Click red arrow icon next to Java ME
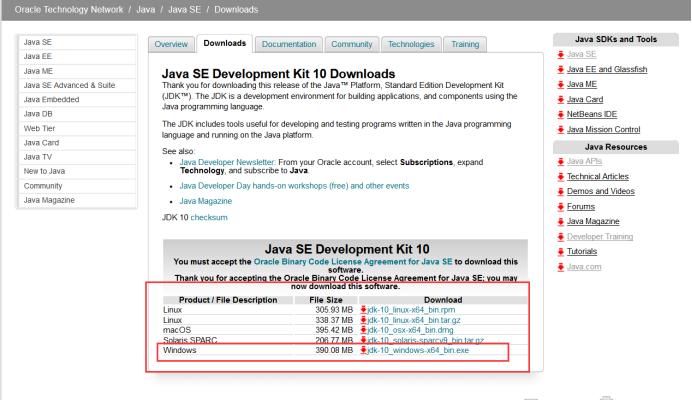 (560, 84)
